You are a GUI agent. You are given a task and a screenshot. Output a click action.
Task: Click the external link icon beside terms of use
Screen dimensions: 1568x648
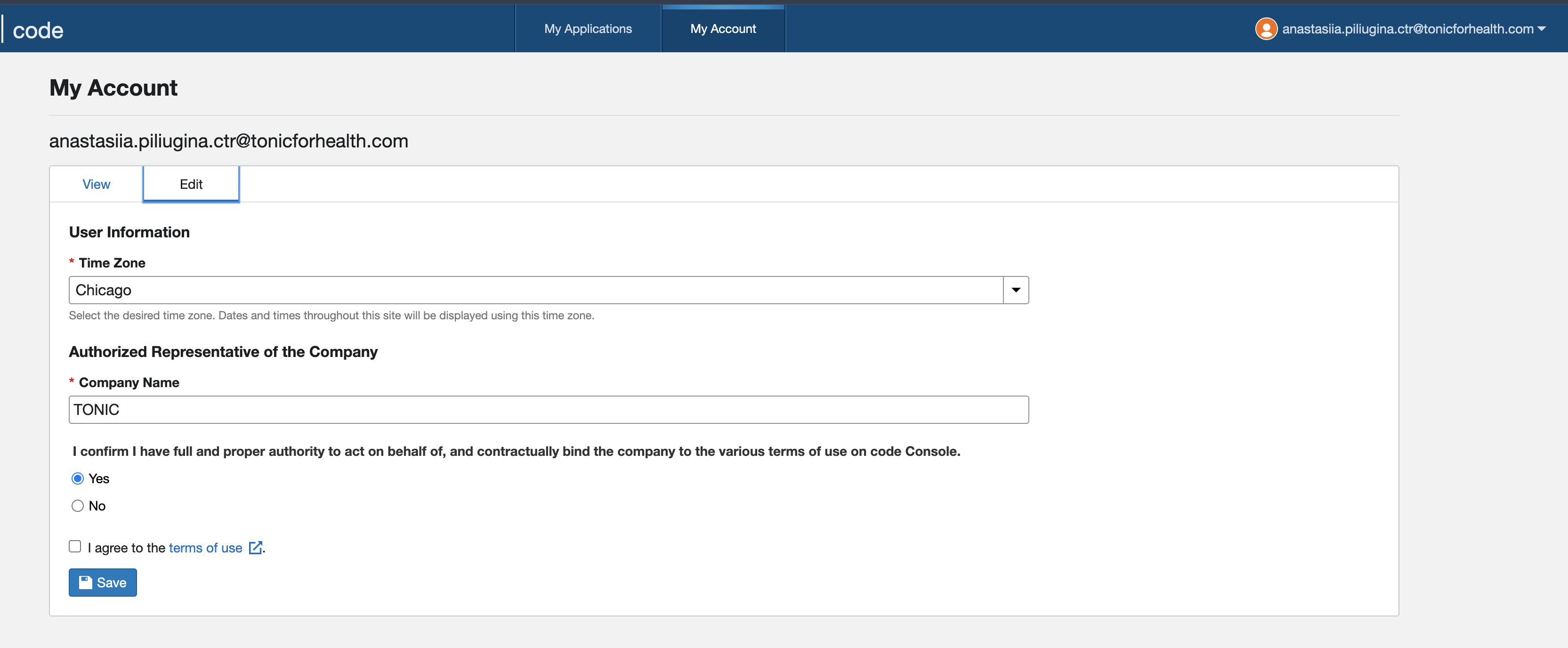[x=256, y=548]
